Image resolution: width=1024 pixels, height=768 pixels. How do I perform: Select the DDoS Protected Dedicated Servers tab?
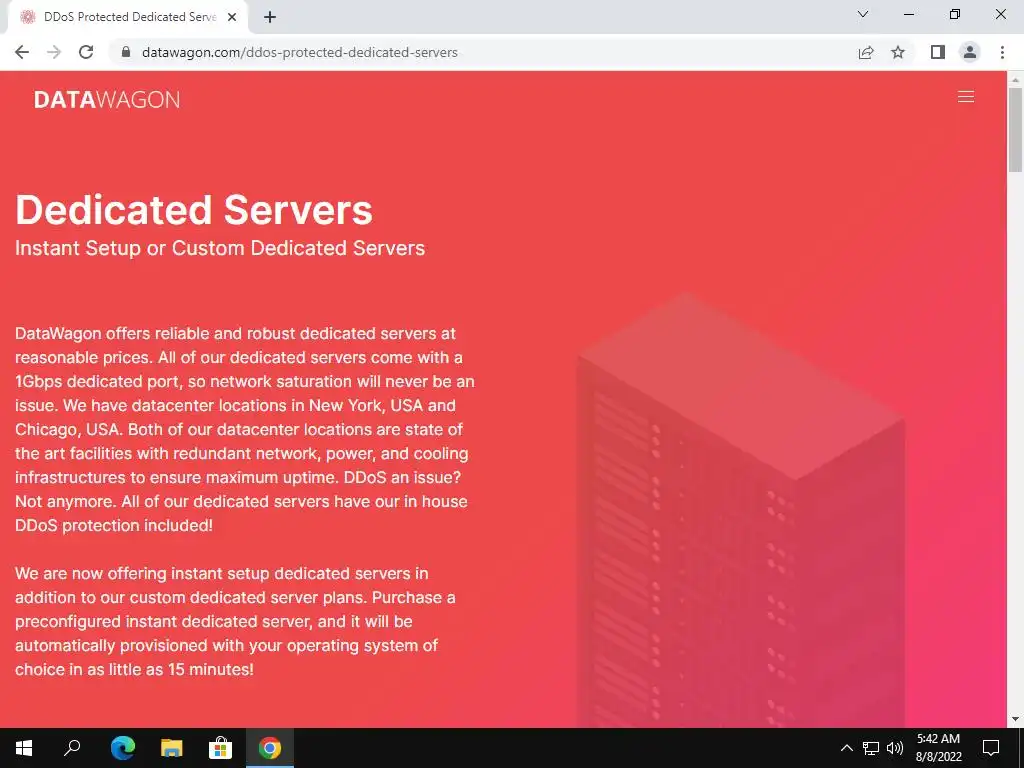tap(128, 17)
